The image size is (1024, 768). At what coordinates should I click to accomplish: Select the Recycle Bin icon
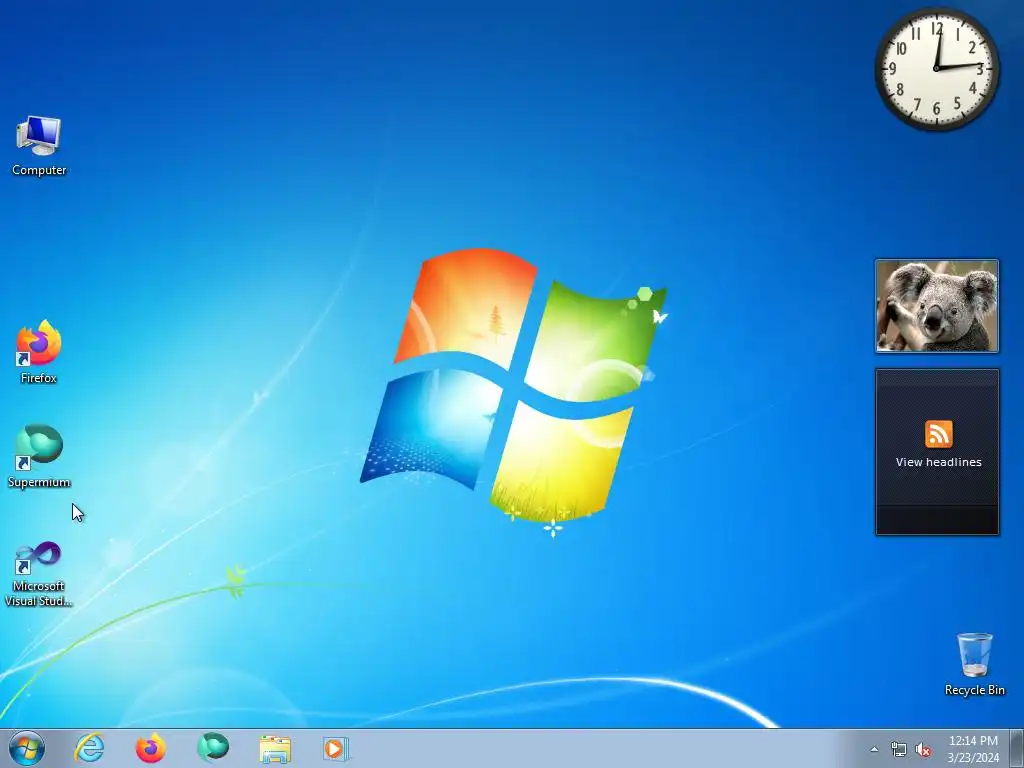click(974, 664)
